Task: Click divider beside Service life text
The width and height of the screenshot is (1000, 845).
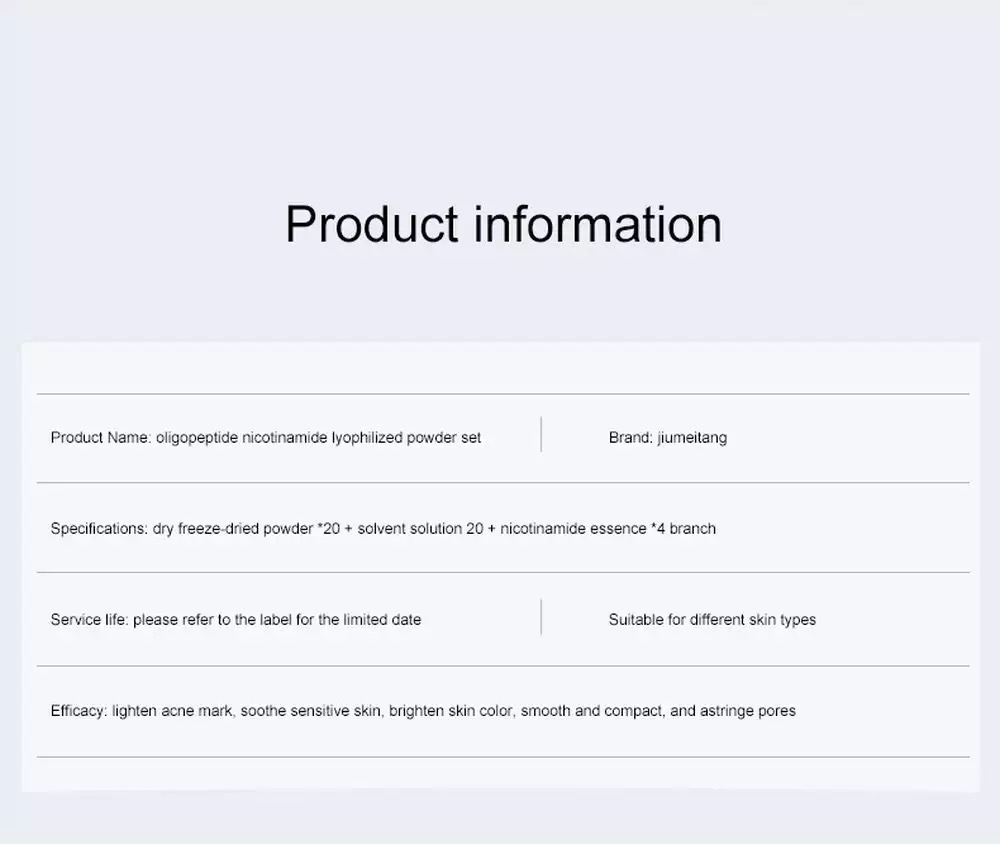Action: [541, 617]
